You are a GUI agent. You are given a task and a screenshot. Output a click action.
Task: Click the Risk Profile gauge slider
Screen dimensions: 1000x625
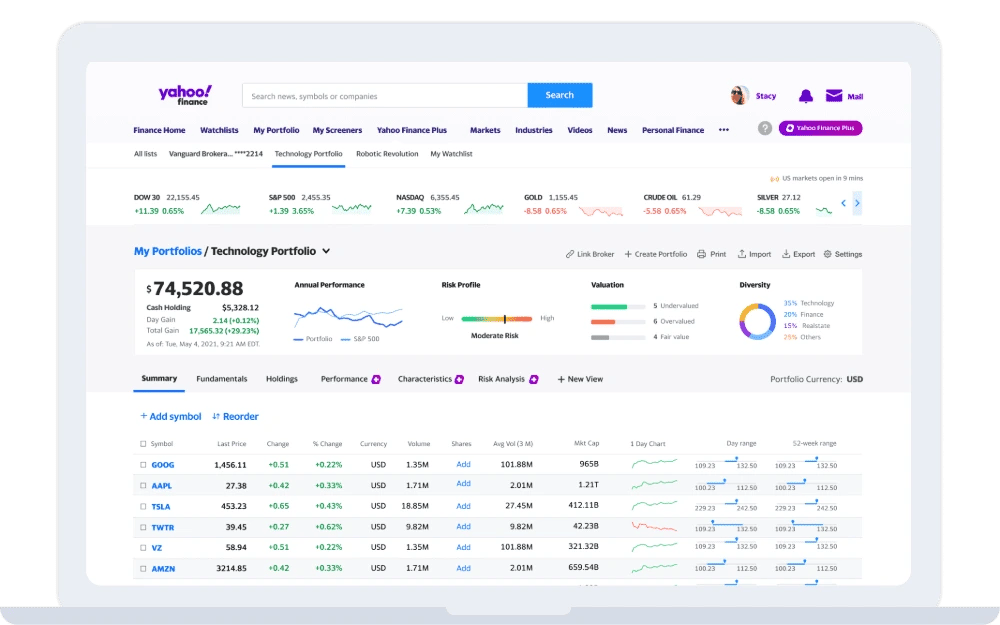496,318
